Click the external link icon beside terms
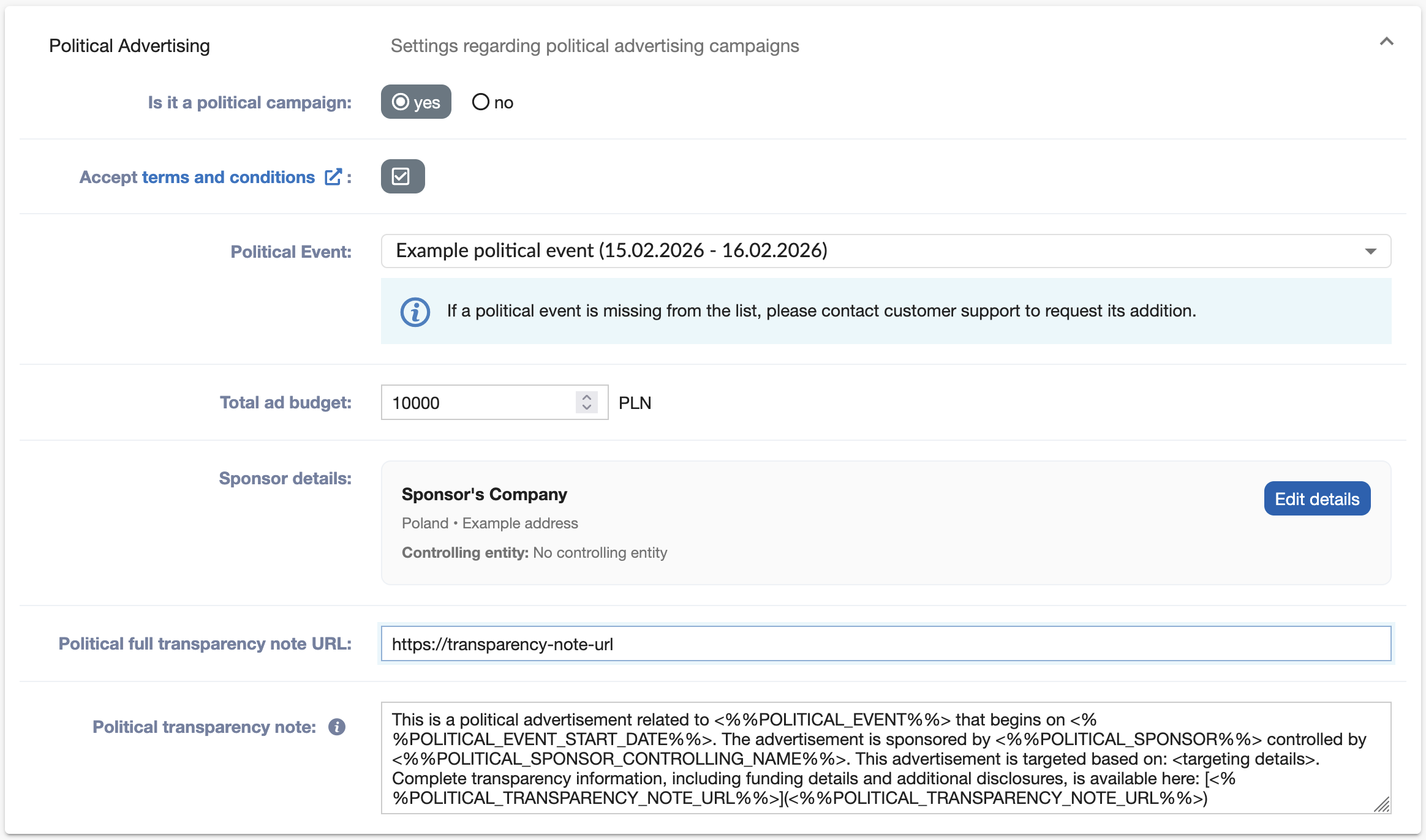 tap(333, 177)
